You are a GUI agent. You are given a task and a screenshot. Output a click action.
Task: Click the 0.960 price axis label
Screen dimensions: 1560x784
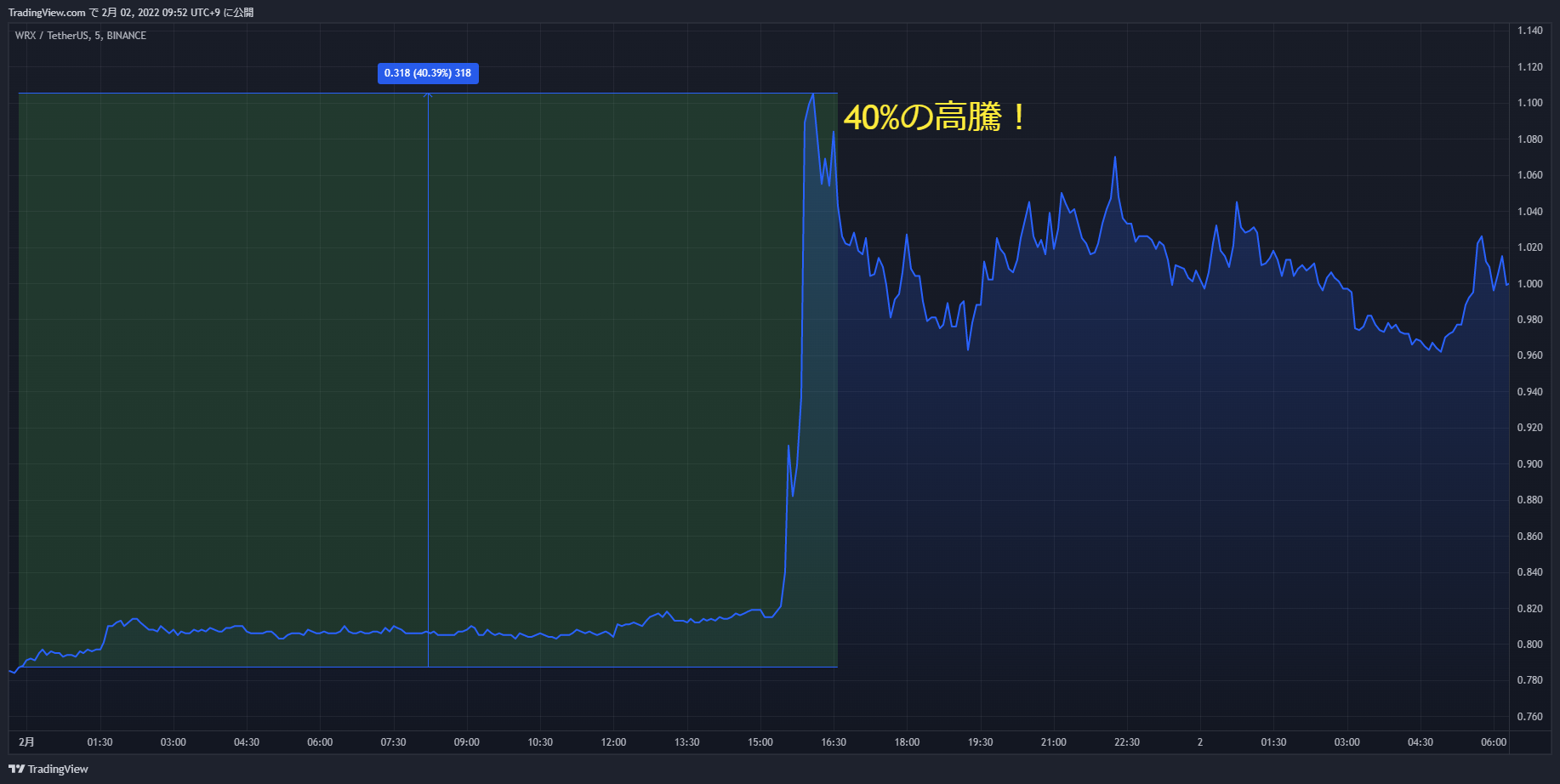1529,355
